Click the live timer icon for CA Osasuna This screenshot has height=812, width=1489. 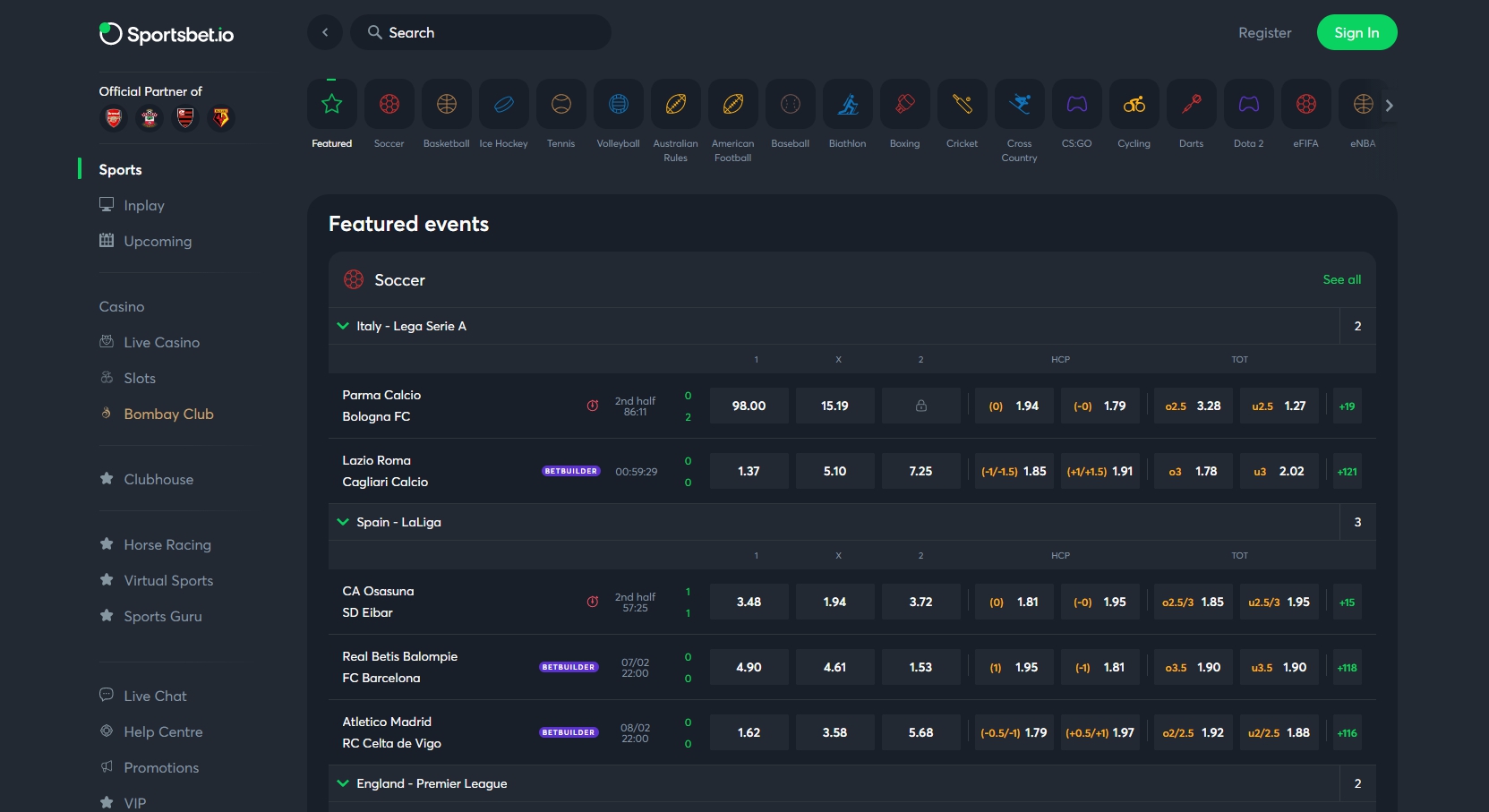(x=593, y=602)
